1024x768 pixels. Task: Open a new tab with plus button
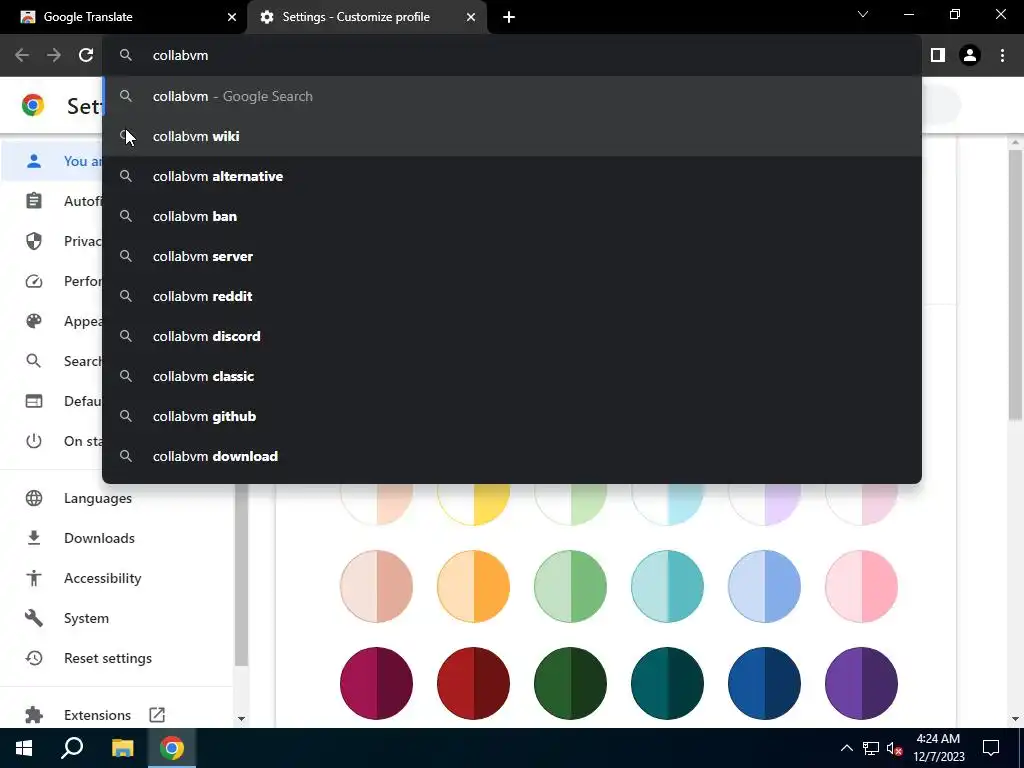tap(509, 17)
